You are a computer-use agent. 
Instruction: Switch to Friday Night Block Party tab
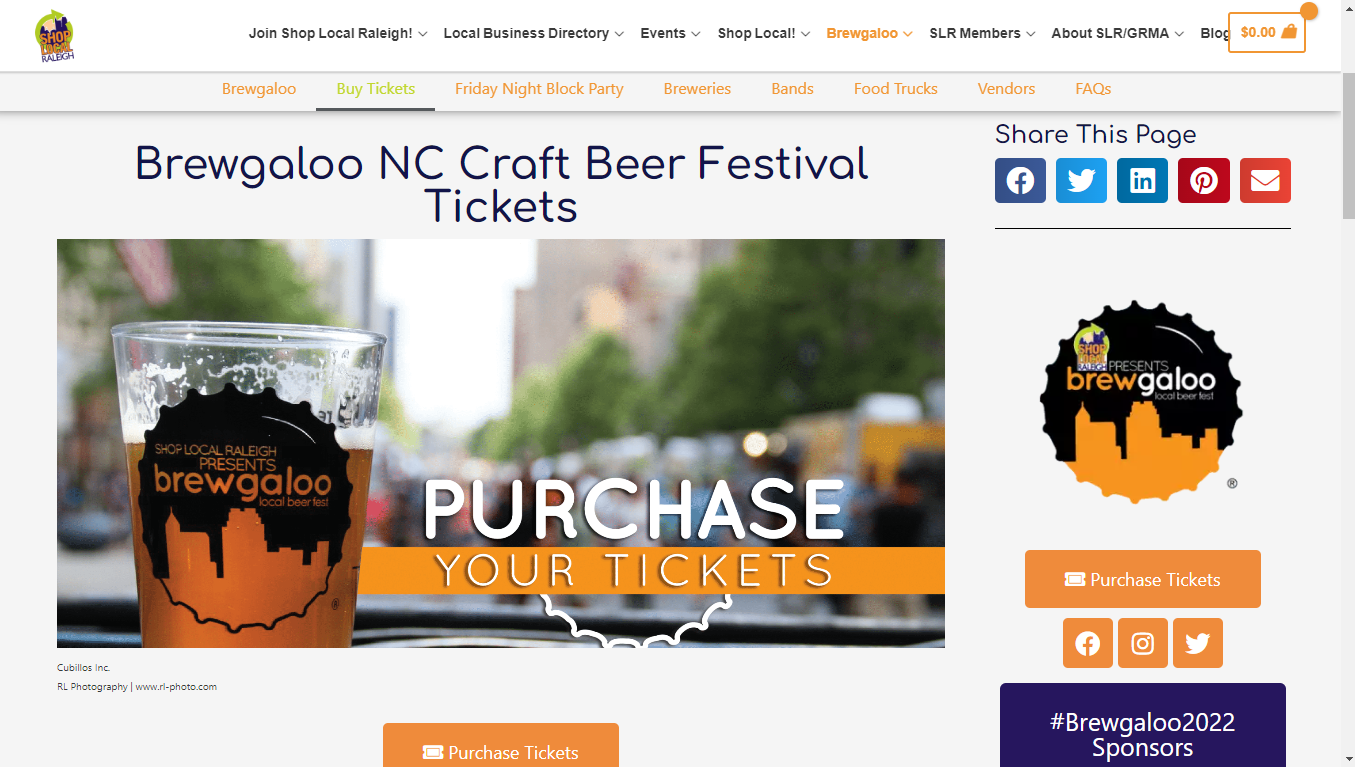[539, 89]
